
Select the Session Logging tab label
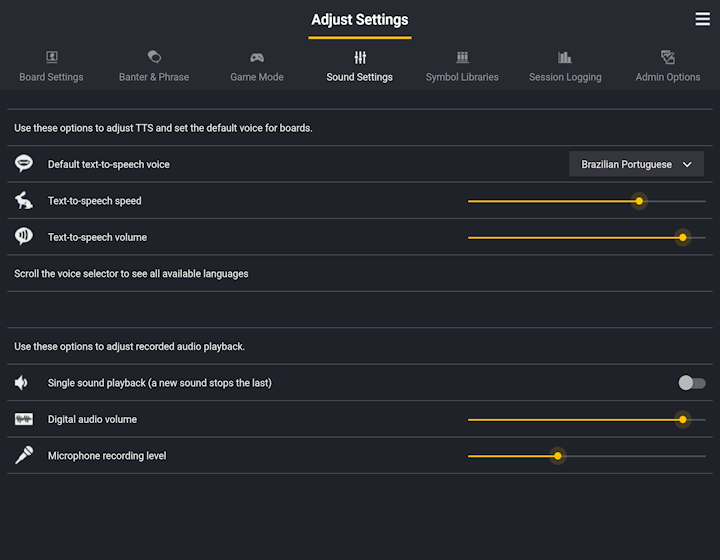[x=565, y=77]
